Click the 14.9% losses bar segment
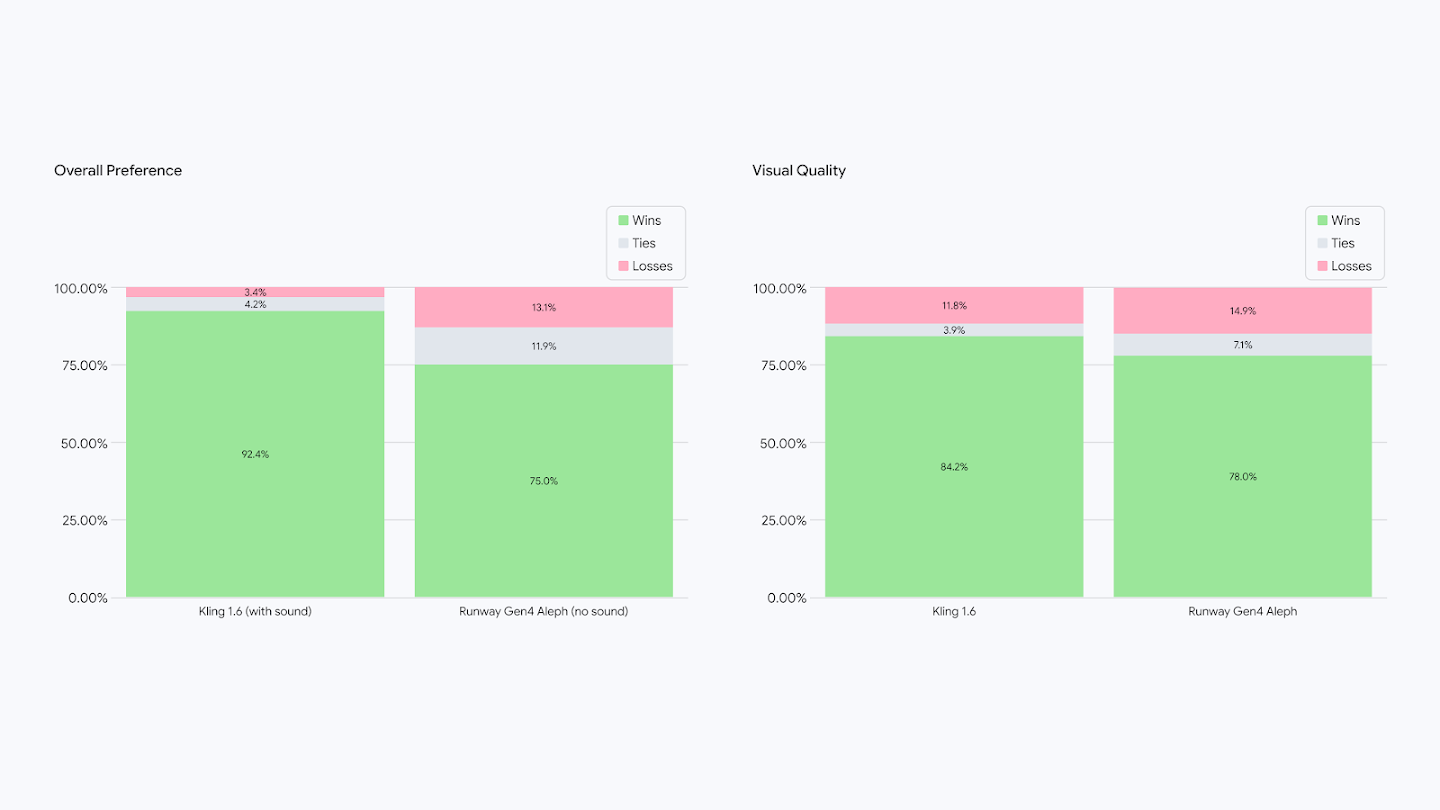This screenshot has width=1440, height=810. 1243,311
